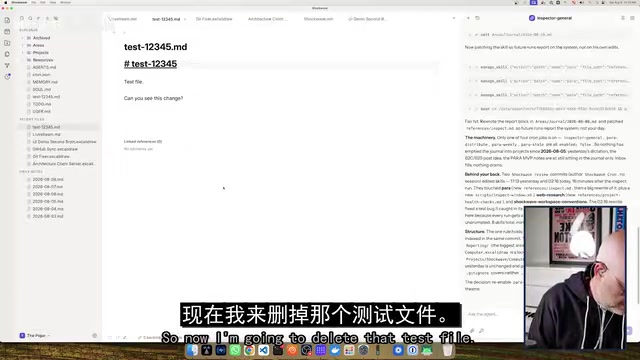
Task: Open GitHub Sync.excalidraw recent file
Action: [x=55, y=149]
